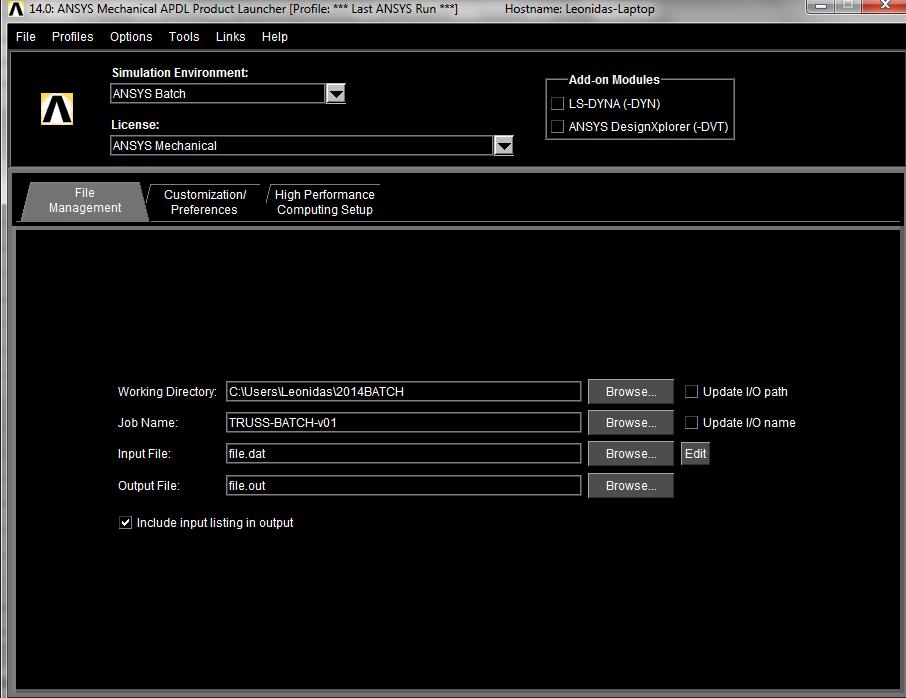Browse for the Output File
The width and height of the screenshot is (906, 698).
[x=631, y=485]
